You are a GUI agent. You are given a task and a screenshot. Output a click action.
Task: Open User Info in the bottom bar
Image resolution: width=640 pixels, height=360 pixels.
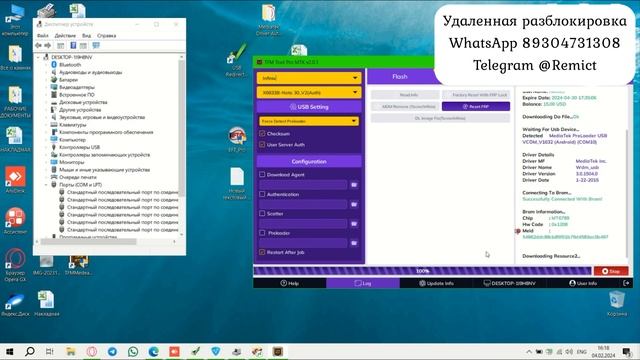(583, 283)
